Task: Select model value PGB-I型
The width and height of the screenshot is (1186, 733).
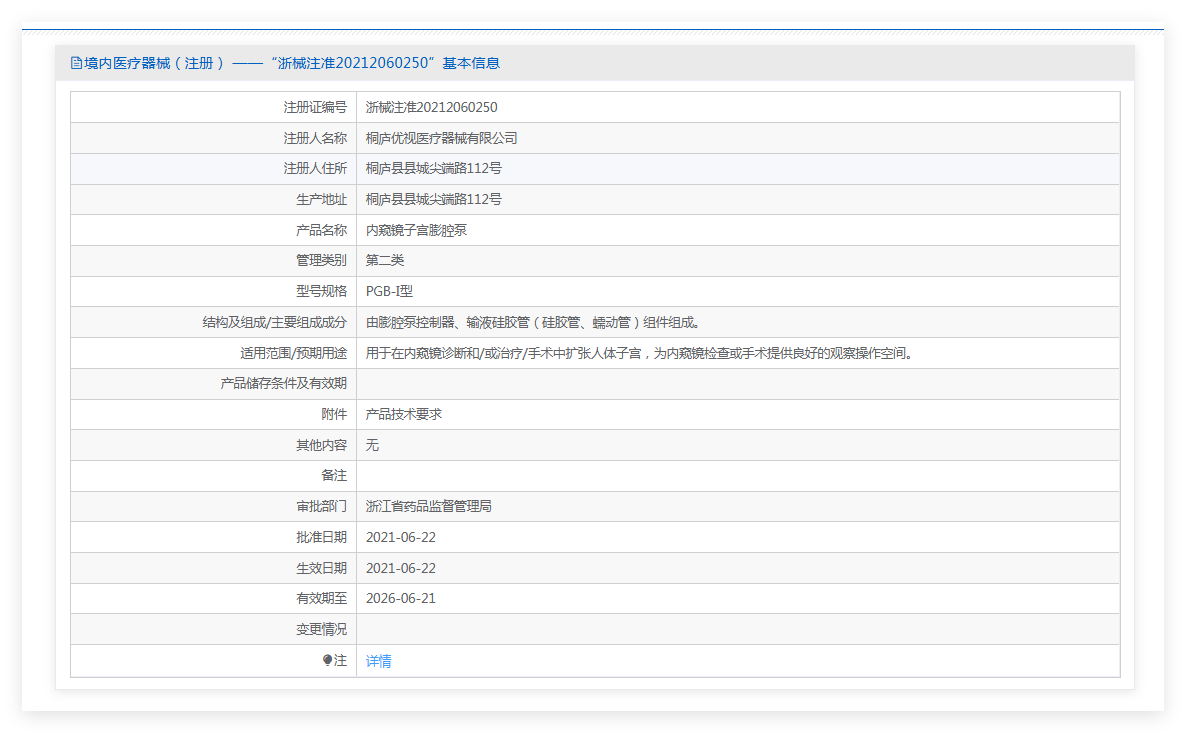Action: point(390,291)
